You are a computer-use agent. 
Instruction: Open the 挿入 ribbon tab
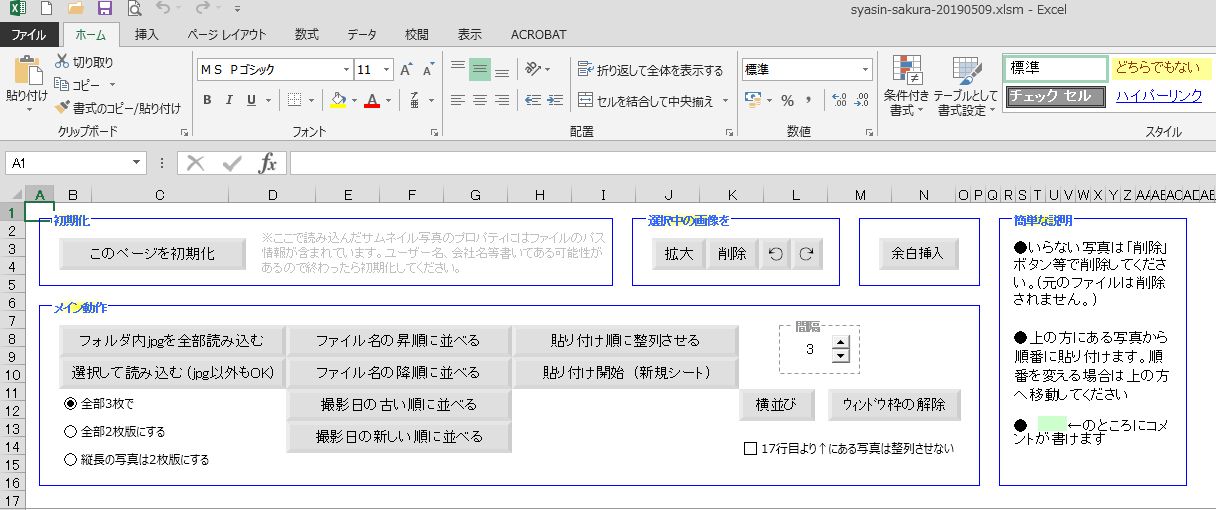coord(147,34)
